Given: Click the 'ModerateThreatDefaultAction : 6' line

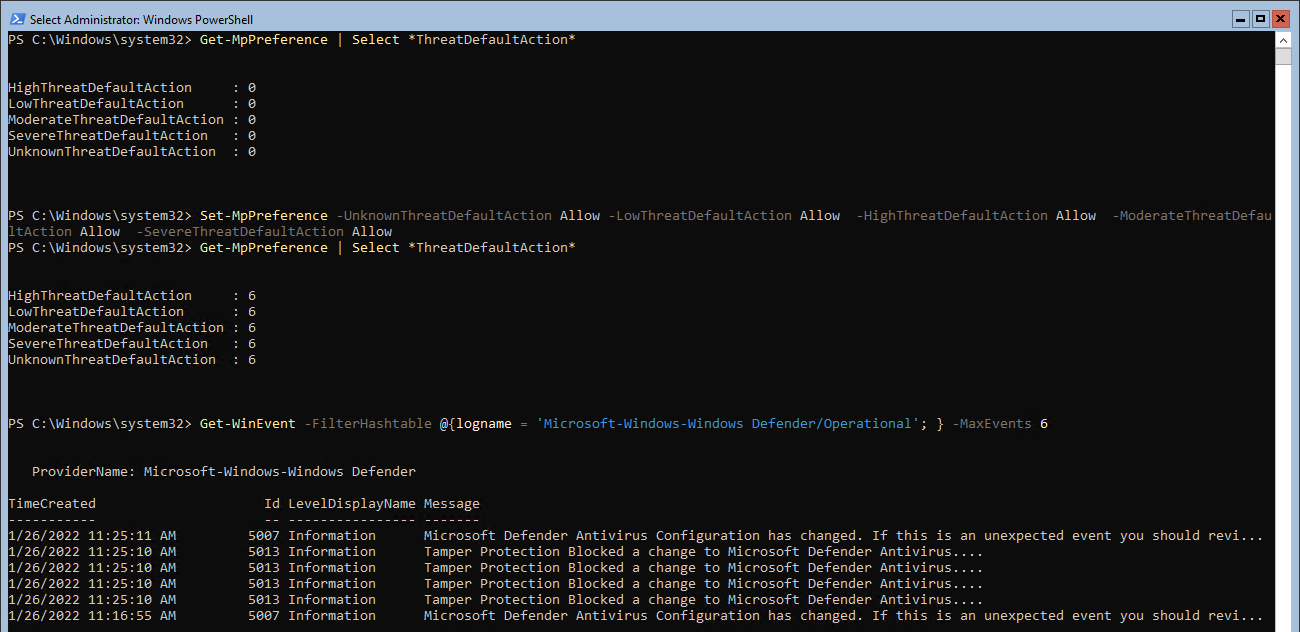Looking at the screenshot, I should coord(132,328).
